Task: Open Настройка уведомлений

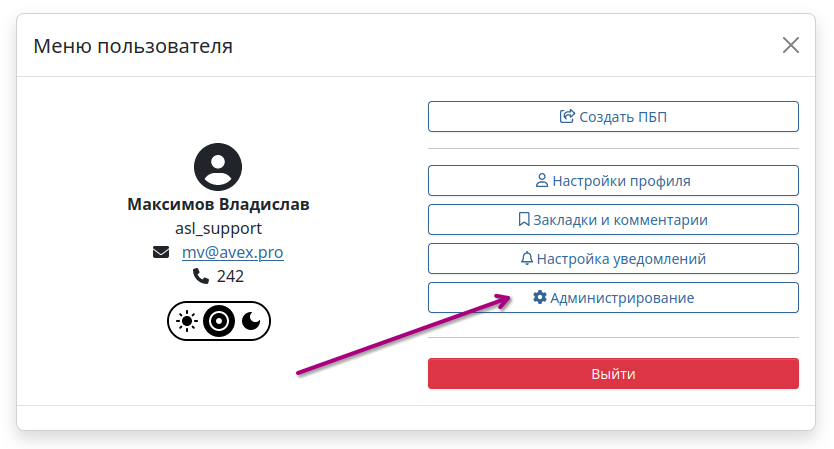Action: coord(613,259)
